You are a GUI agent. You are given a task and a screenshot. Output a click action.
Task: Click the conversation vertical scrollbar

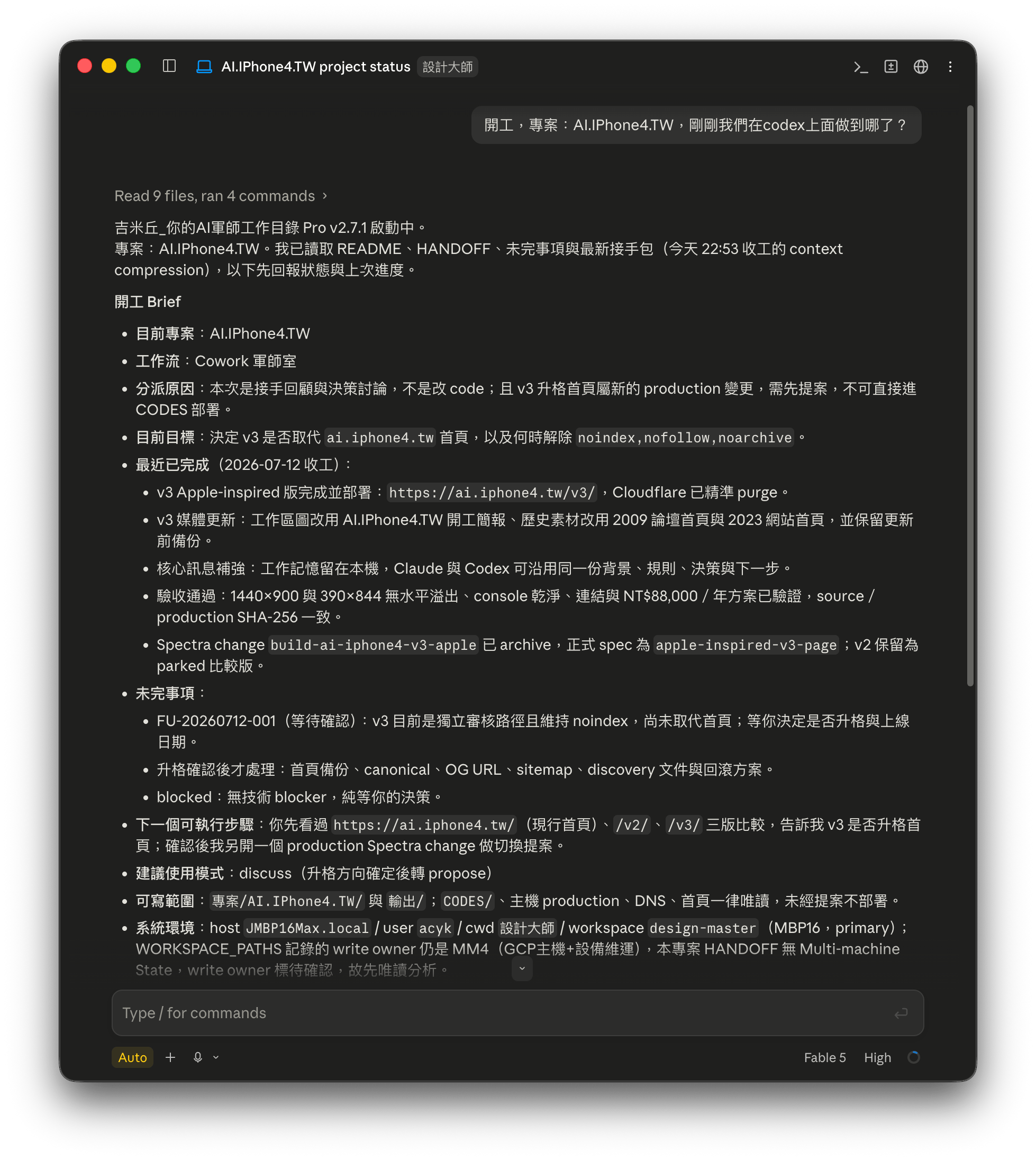[x=970, y=396]
